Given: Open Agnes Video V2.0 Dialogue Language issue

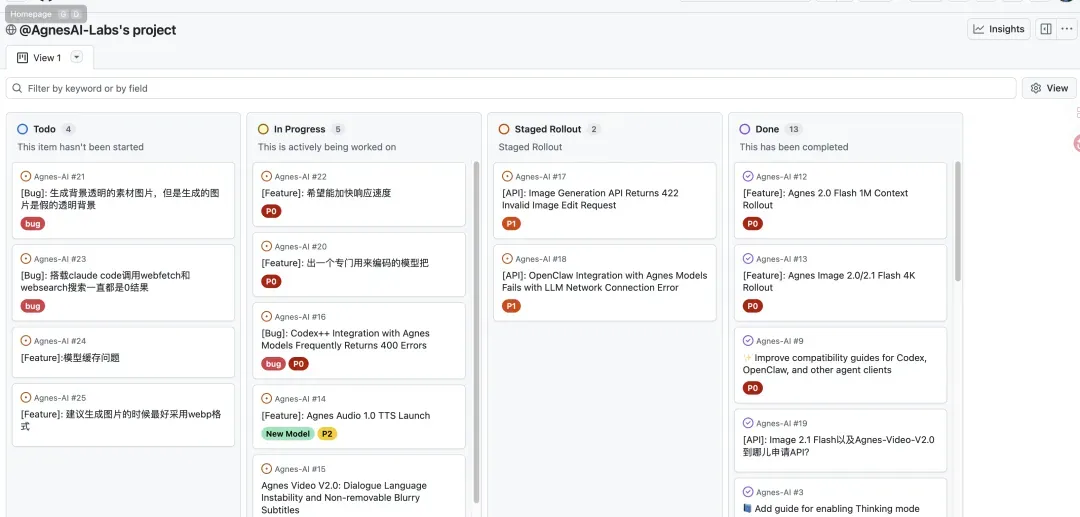Looking at the screenshot, I should 344,498.
